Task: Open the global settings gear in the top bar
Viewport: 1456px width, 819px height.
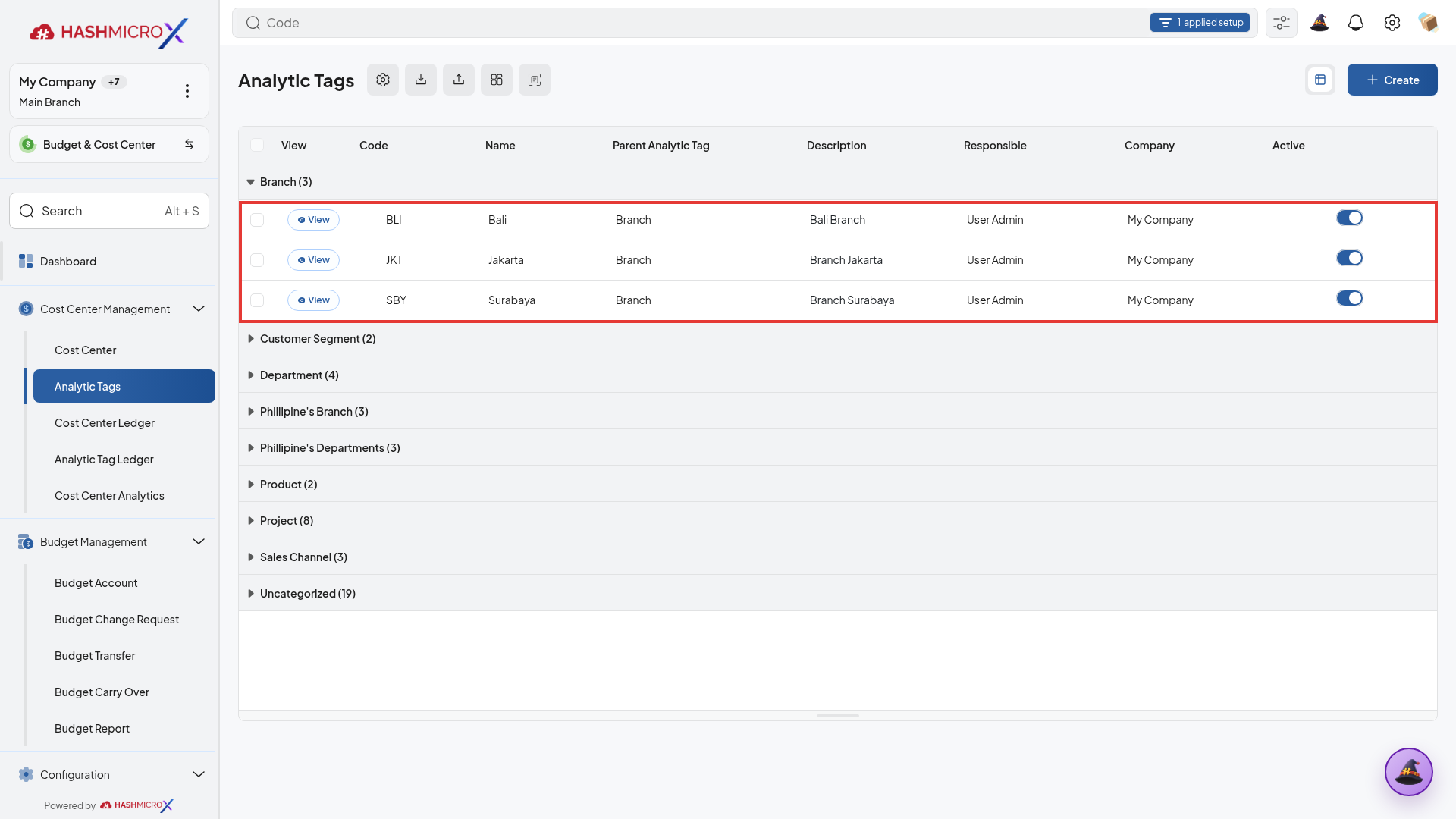Action: 1392,23
